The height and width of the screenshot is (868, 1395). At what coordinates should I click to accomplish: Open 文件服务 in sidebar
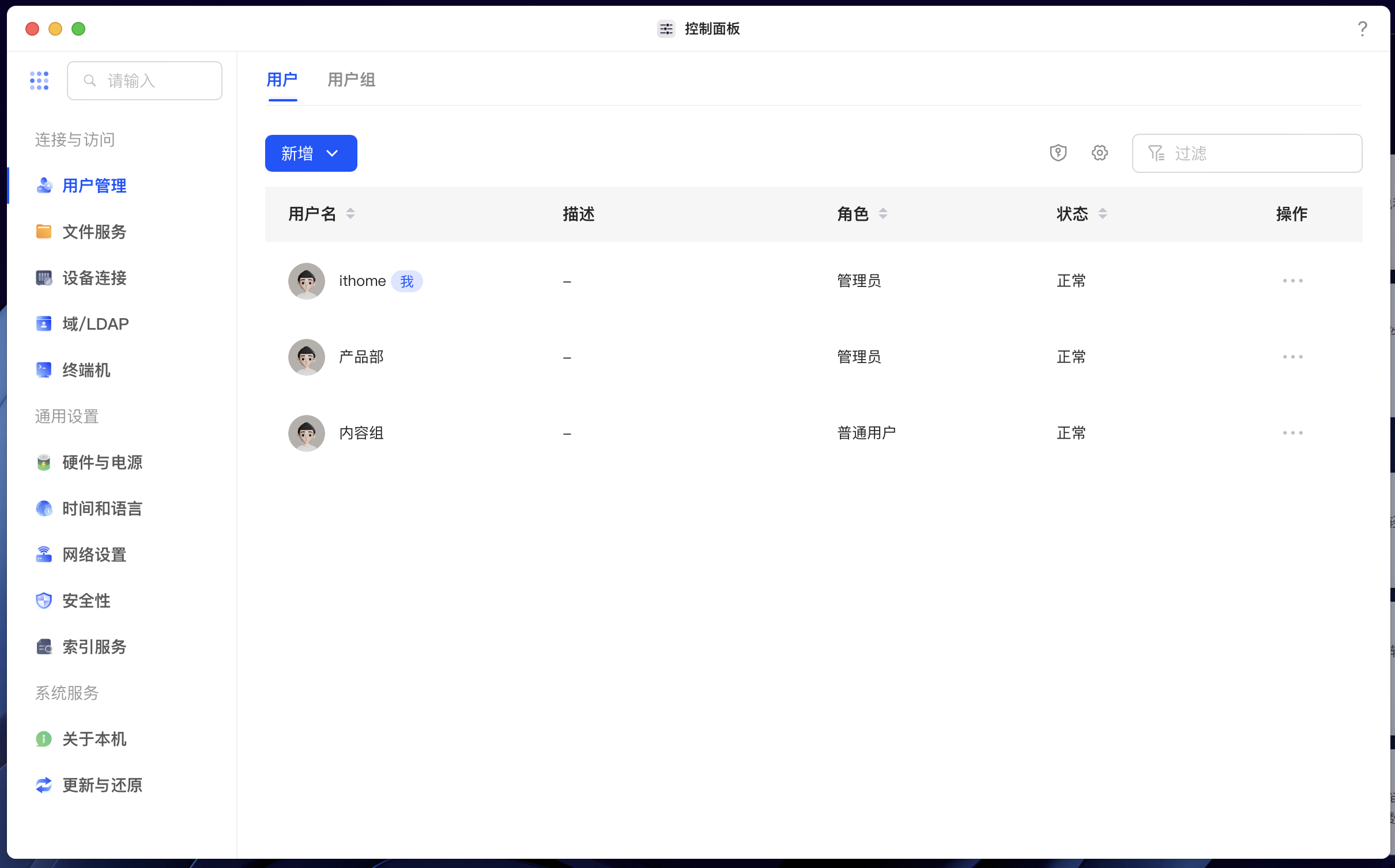pyautogui.click(x=94, y=232)
